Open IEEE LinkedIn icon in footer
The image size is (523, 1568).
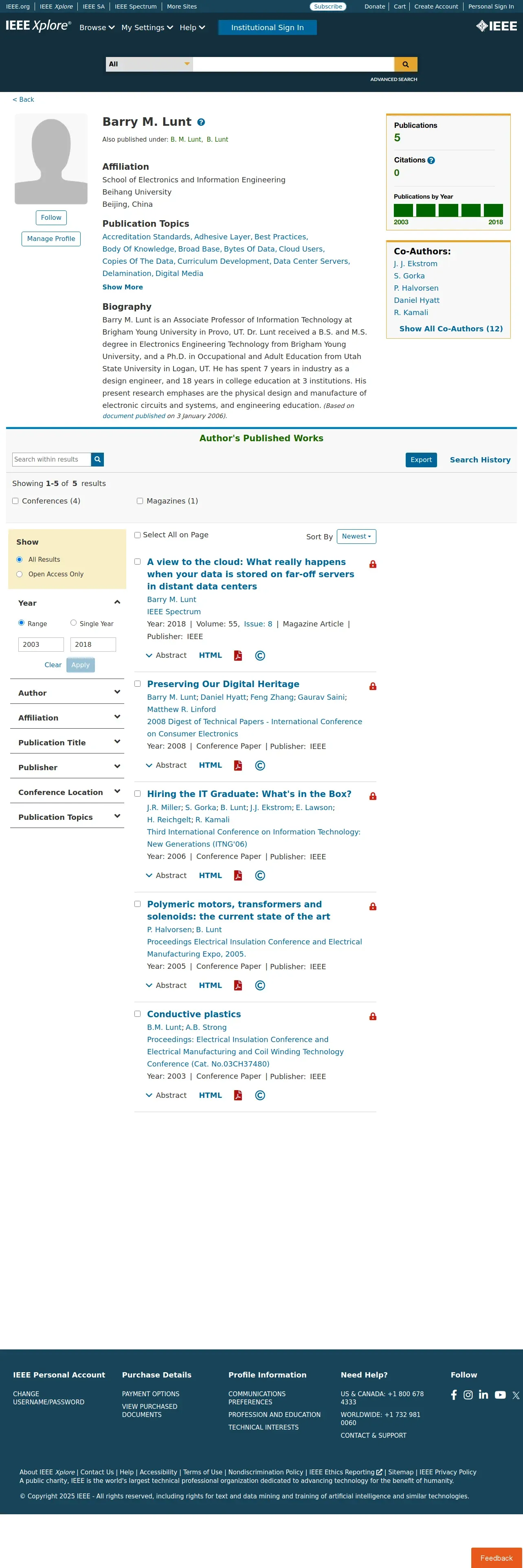pyautogui.click(x=483, y=1395)
